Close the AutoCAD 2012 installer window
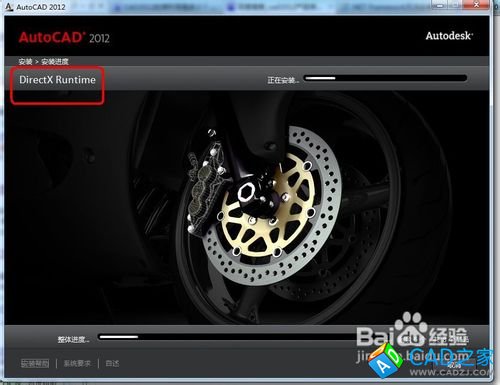Viewport: 500px width, 385px height. pos(477,5)
